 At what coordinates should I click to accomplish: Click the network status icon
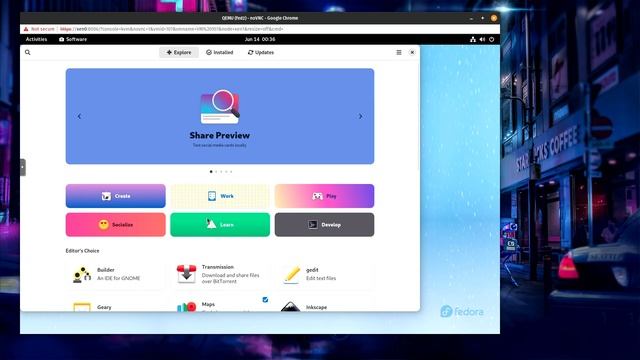tap(473, 39)
